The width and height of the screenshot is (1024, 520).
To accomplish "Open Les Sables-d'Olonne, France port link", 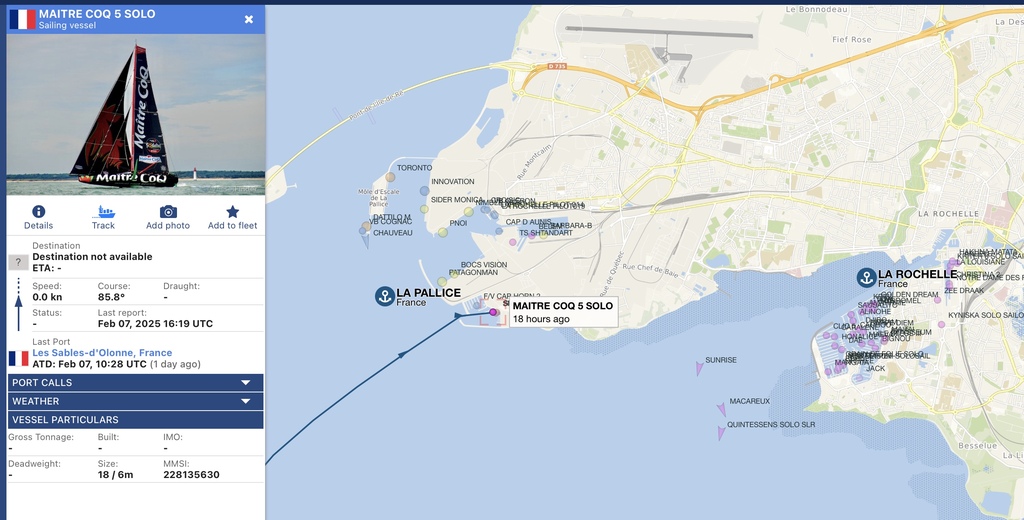I will click(x=103, y=353).
